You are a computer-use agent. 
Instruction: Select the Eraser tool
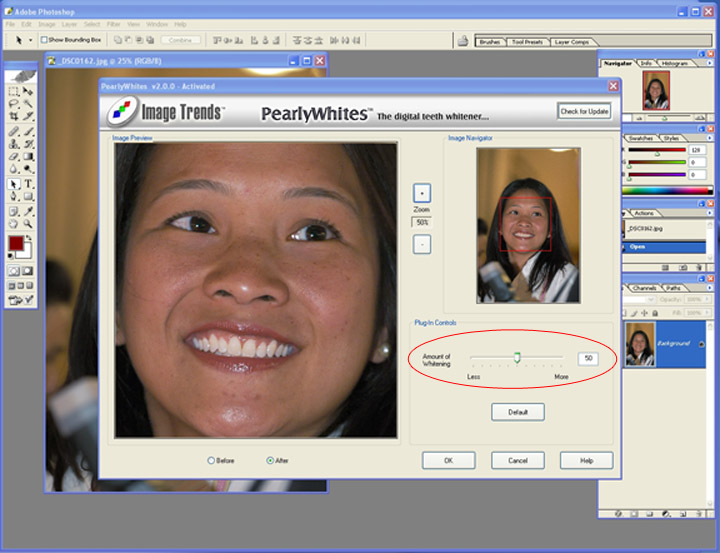[14, 157]
